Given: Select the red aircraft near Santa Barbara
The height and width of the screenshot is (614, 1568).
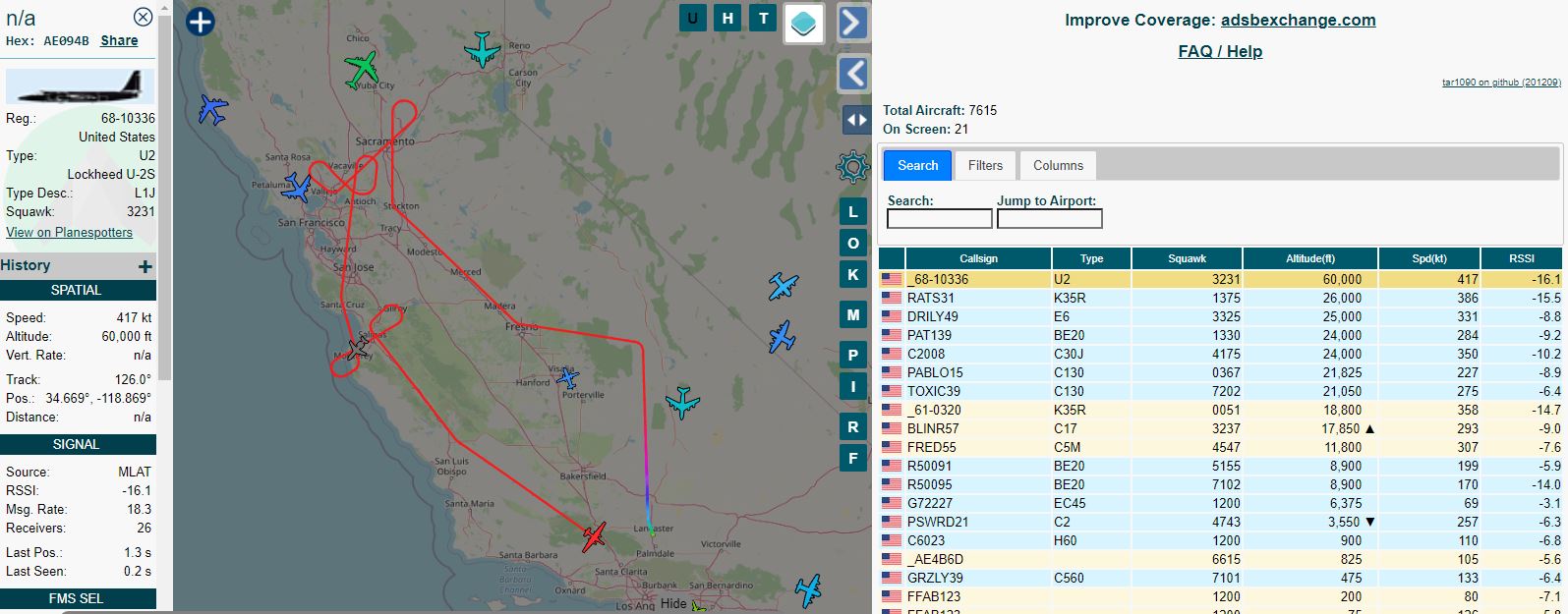Looking at the screenshot, I should [593, 536].
